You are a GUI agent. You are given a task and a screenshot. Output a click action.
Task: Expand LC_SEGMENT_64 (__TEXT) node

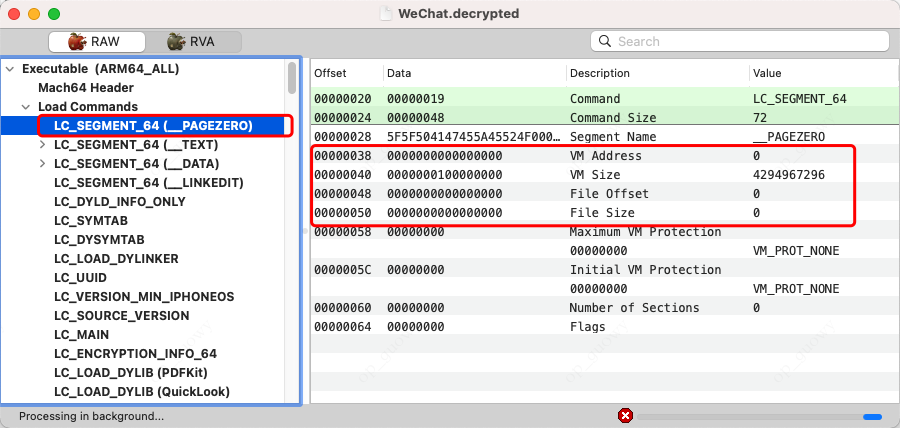42,145
